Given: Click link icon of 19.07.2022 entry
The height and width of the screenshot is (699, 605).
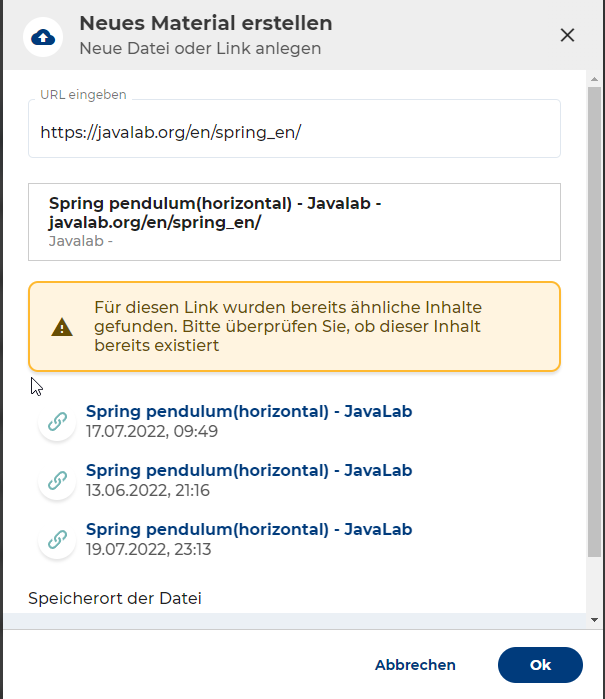Looking at the screenshot, I should tap(57, 540).
